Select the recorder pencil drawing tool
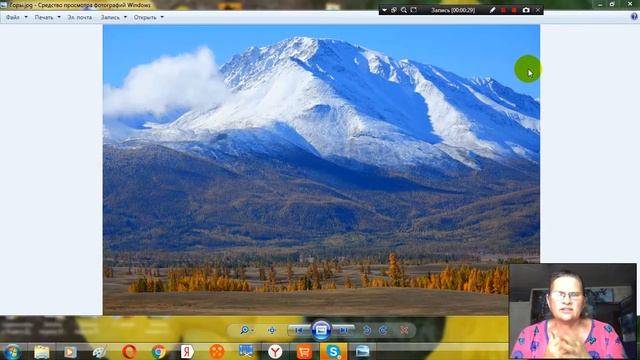 click(x=492, y=10)
